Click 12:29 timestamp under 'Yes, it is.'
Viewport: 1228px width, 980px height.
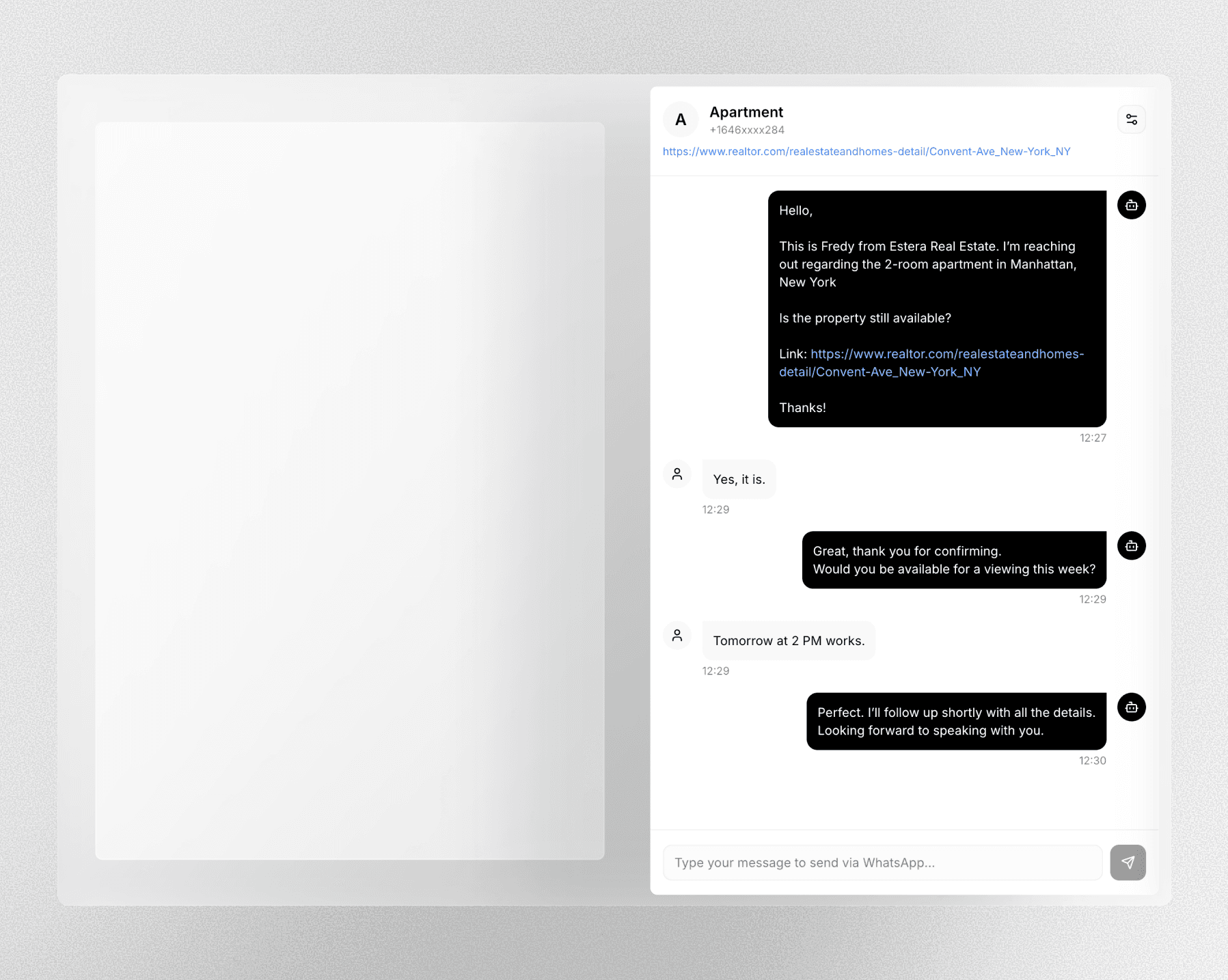click(x=715, y=510)
